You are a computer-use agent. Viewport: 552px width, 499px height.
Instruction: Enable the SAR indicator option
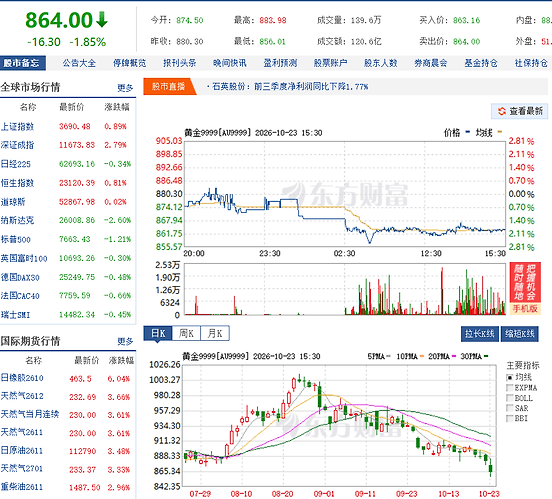[509, 408]
